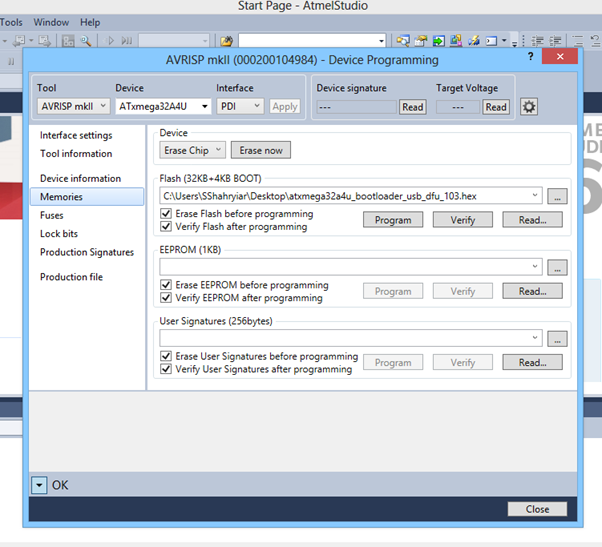Click Read button in User Signatures section
The width and height of the screenshot is (602, 547).
pos(533,362)
